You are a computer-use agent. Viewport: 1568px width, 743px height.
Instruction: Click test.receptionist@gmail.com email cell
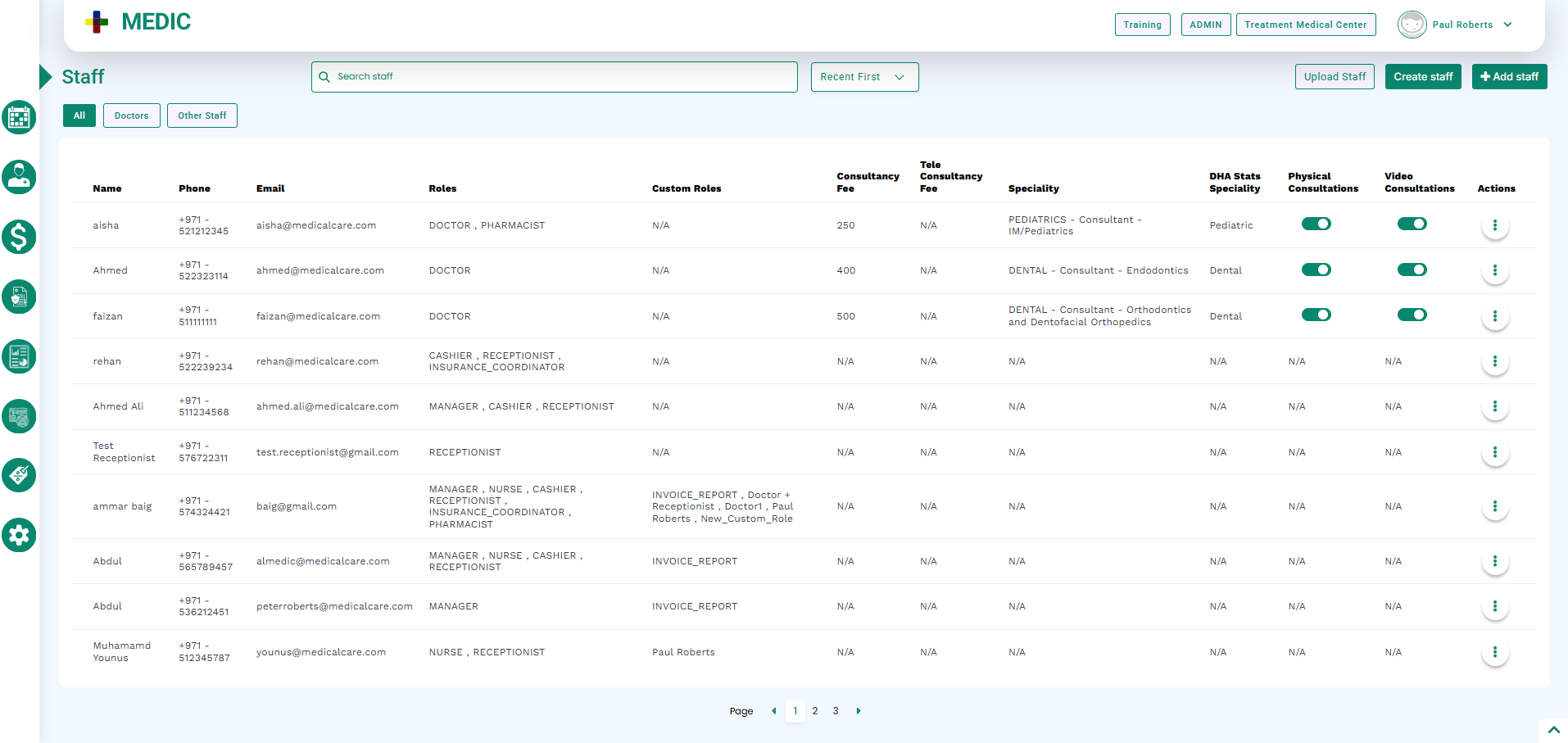click(328, 452)
